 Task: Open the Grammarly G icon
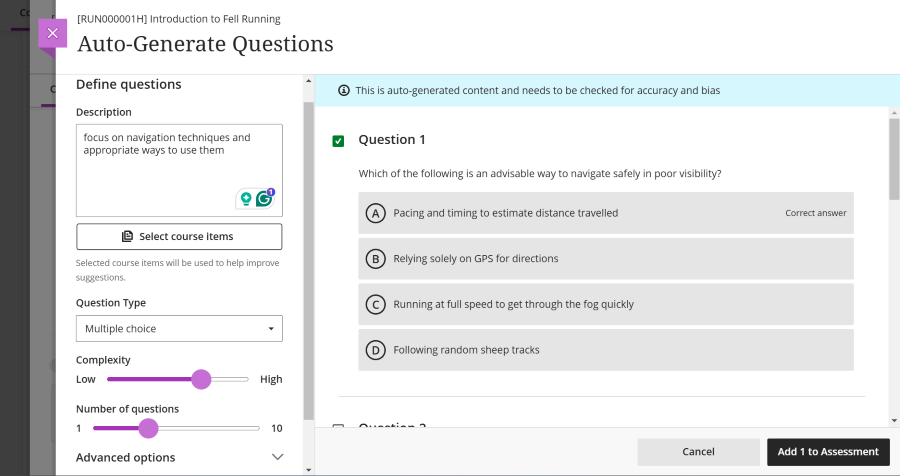265,199
